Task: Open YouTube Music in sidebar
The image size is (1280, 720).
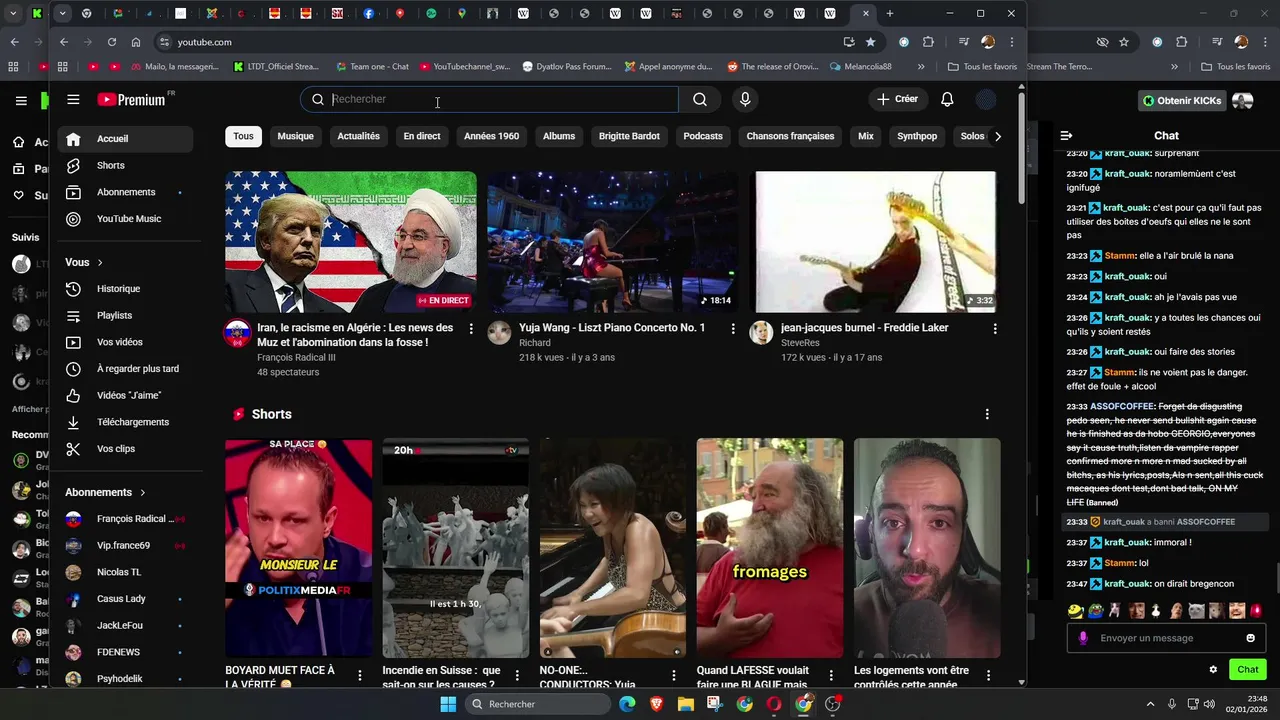Action: (x=125, y=218)
